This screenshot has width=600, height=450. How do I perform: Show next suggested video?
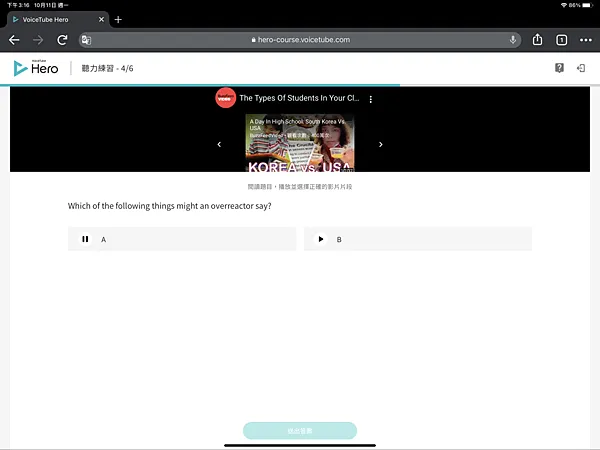point(380,144)
